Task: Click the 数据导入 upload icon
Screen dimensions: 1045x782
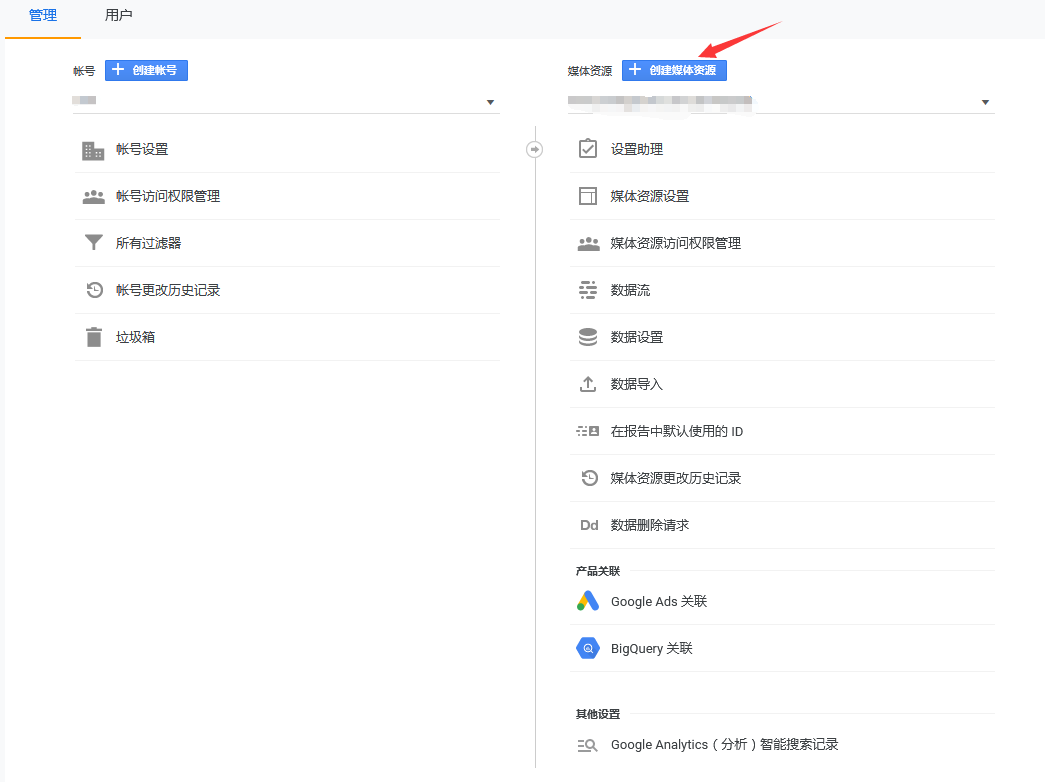Action: (x=588, y=384)
